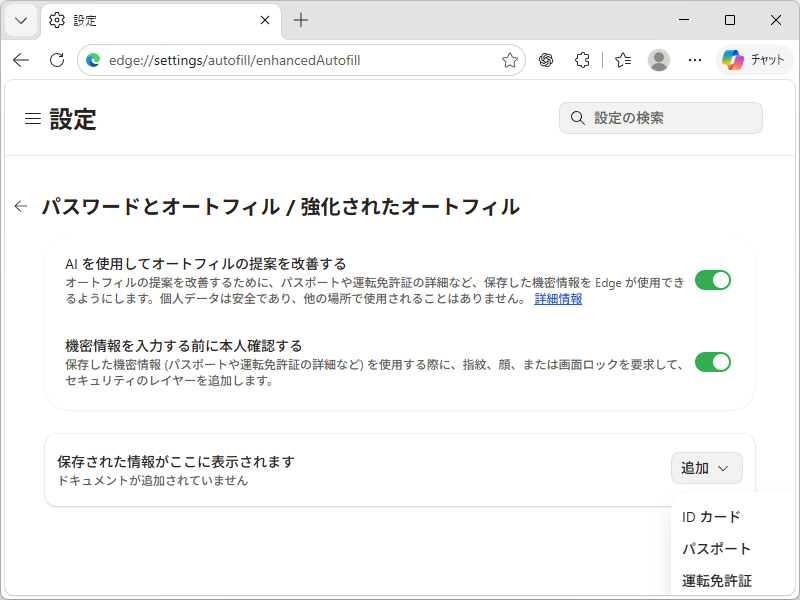Click the パスワードとオートフィル breadcrumb heading
The width and height of the screenshot is (800, 600).
(x=161, y=207)
